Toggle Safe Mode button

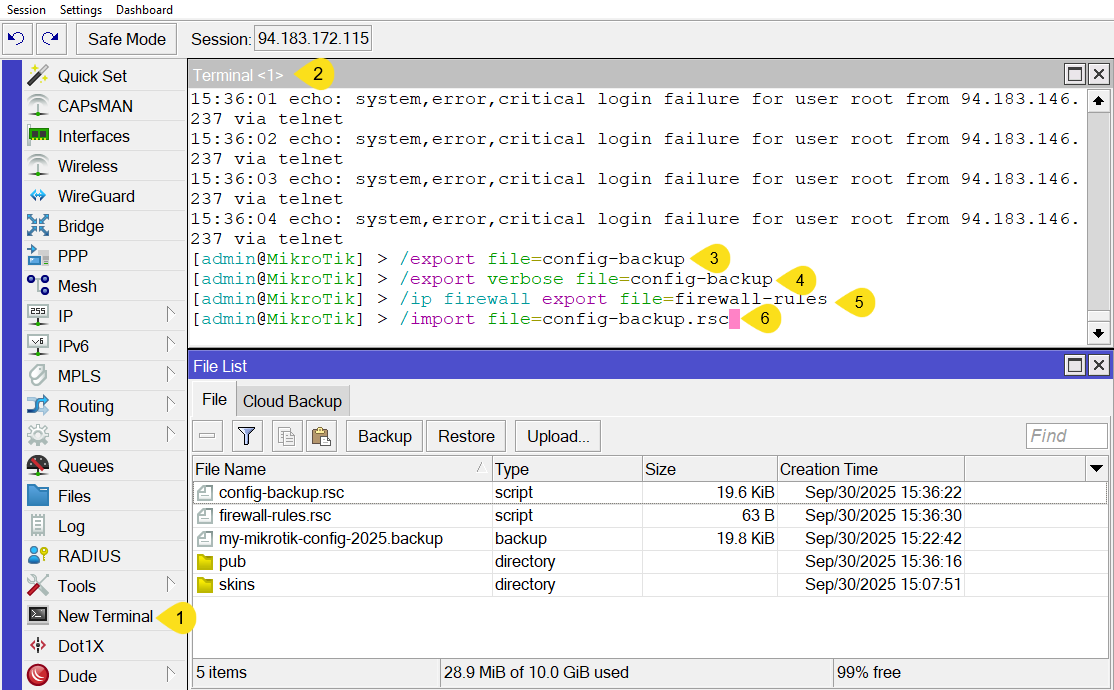(x=126, y=39)
